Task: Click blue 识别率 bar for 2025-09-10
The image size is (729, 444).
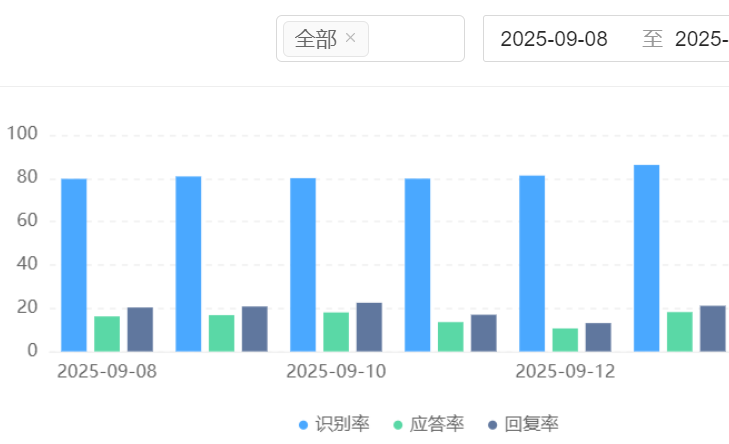Action: point(303,265)
